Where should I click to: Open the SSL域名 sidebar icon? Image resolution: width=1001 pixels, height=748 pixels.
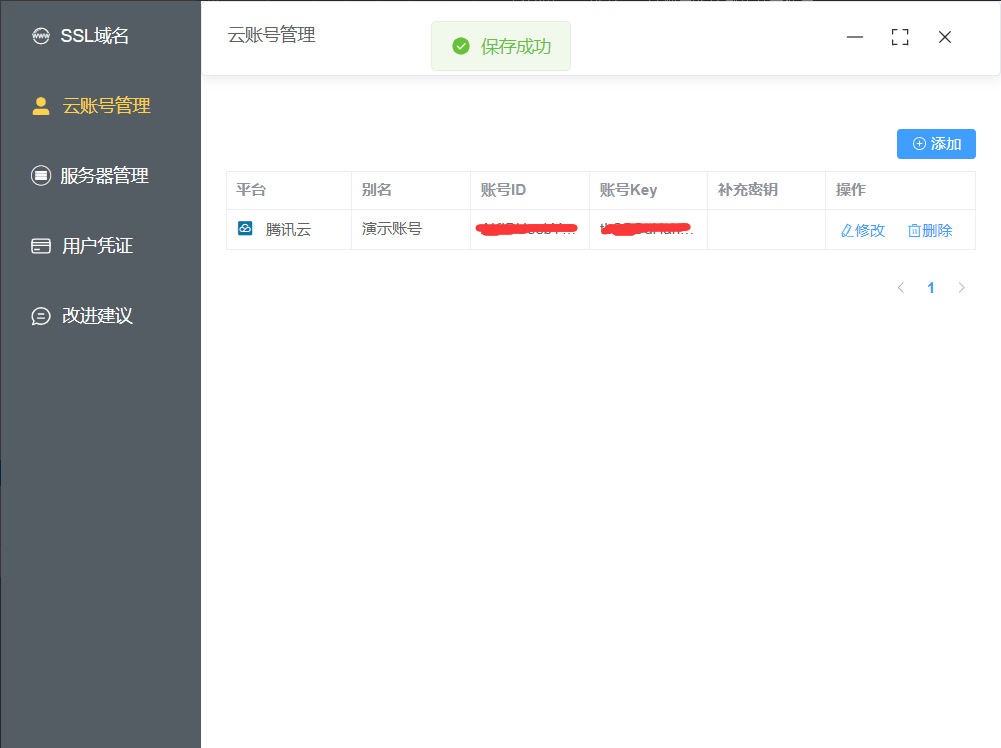pyautogui.click(x=41, y=37)
